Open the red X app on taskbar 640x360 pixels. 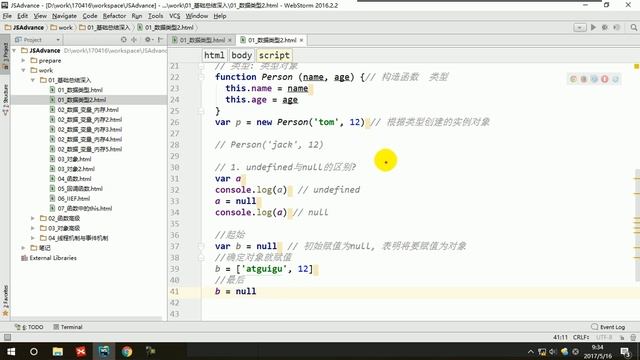pyautogui.click(x=81, y=351)
